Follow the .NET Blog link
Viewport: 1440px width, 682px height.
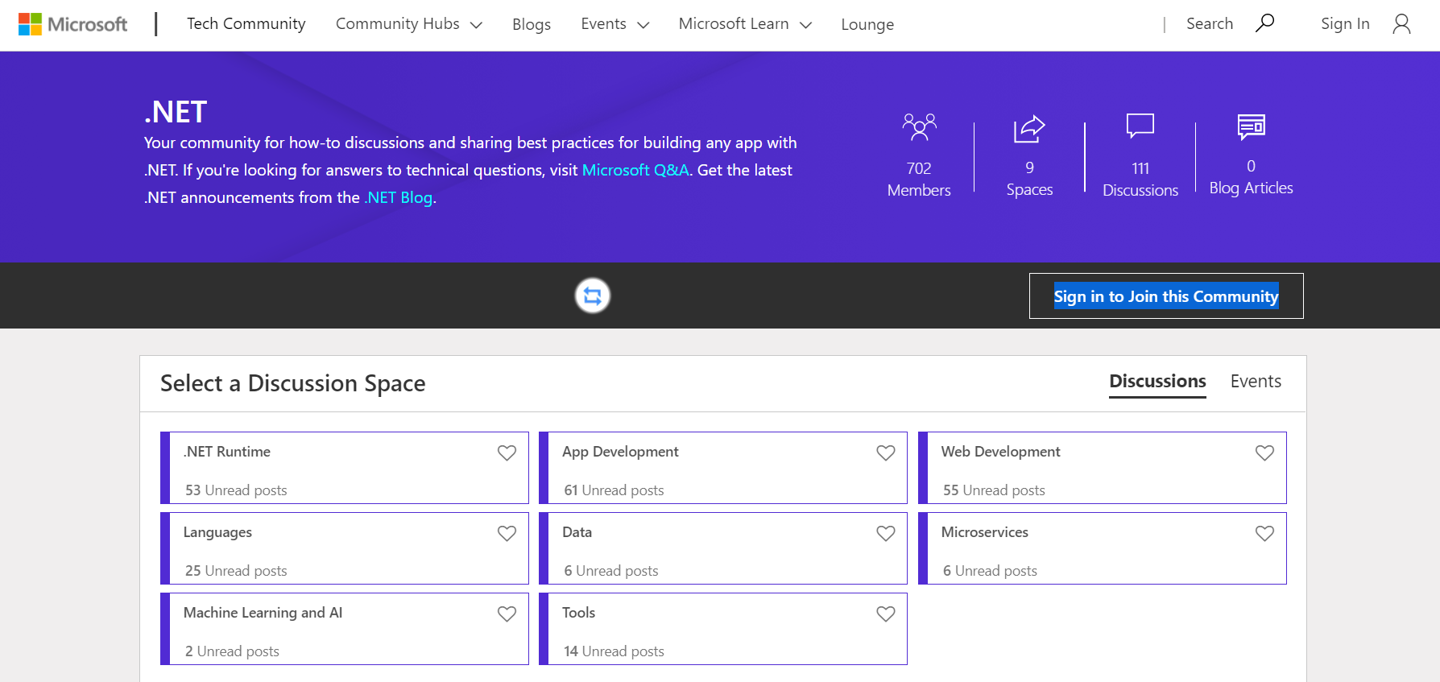pyautogui.click(x=399, y=197)
